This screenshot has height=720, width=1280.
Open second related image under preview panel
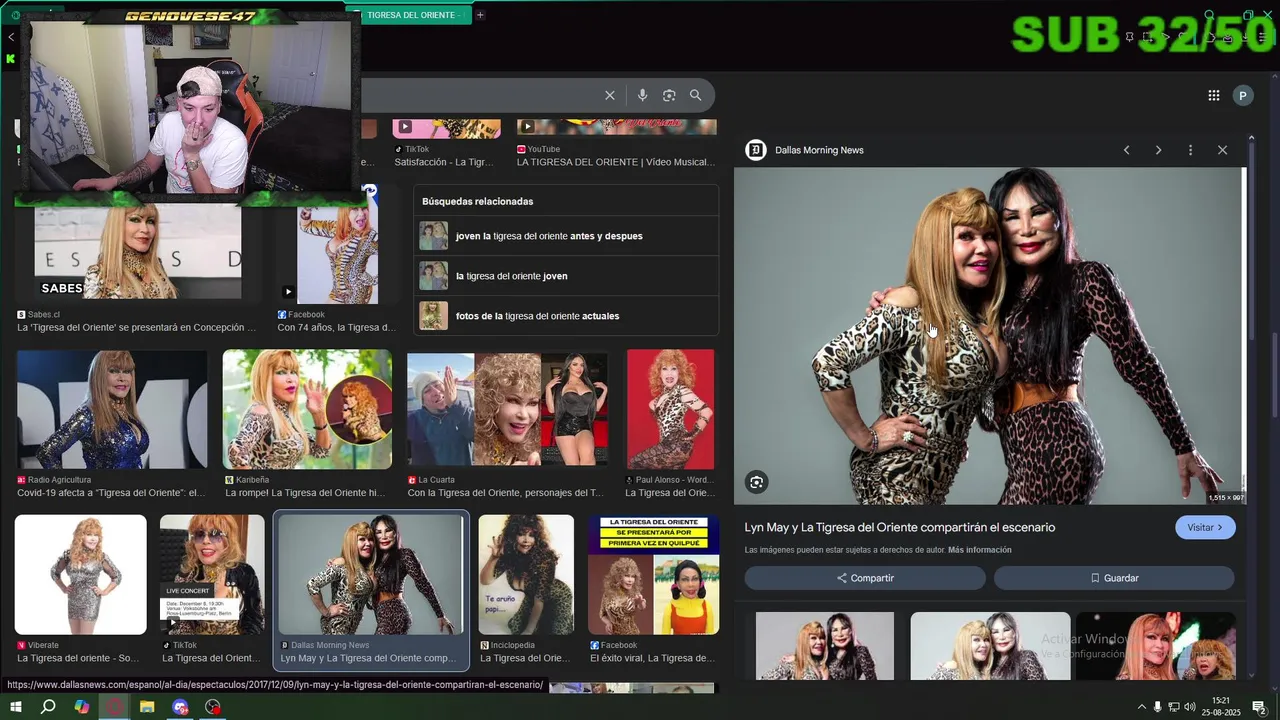[x=990, y=646]
